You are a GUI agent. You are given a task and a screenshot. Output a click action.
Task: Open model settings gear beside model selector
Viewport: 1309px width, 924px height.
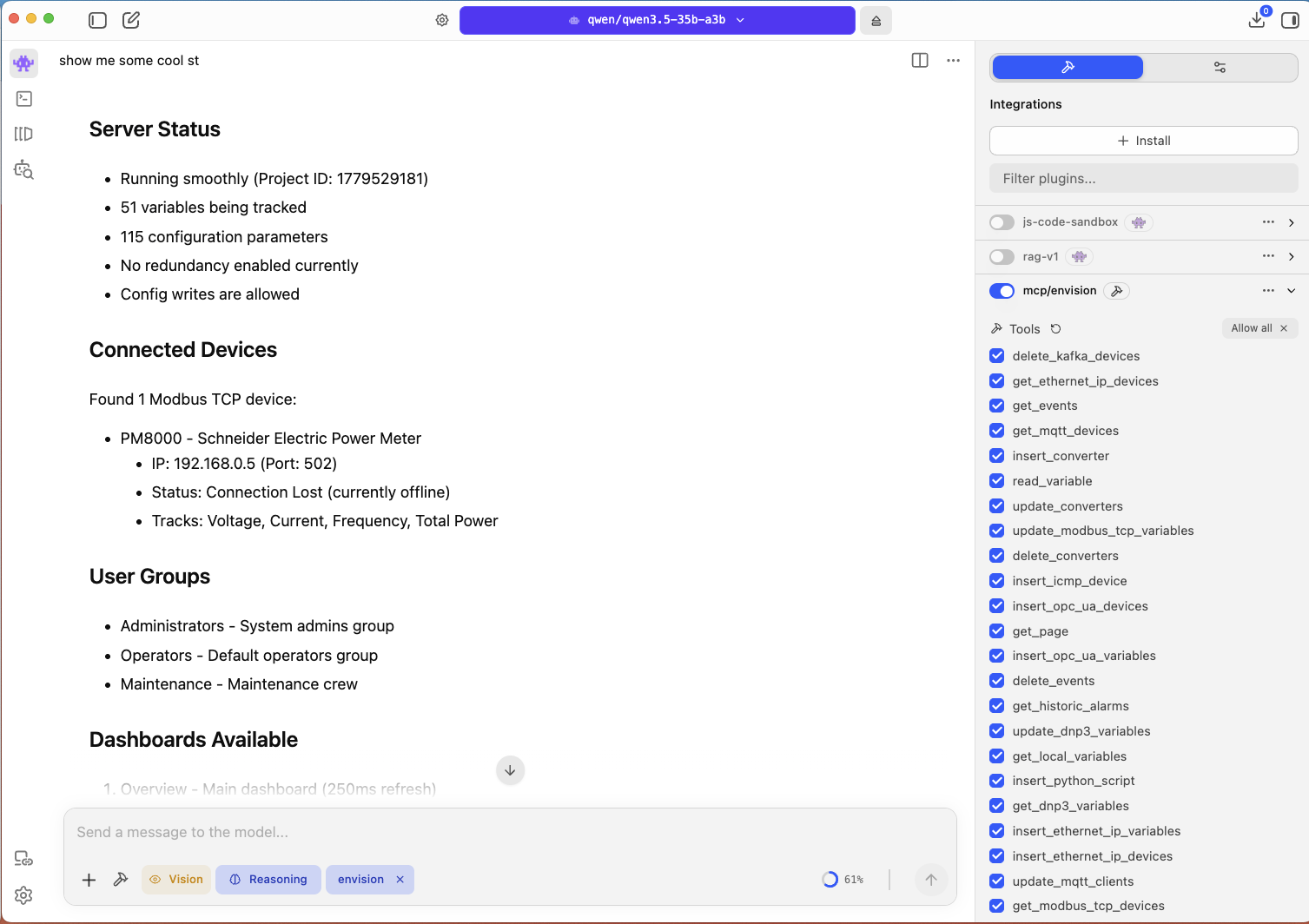click(442, 20)
